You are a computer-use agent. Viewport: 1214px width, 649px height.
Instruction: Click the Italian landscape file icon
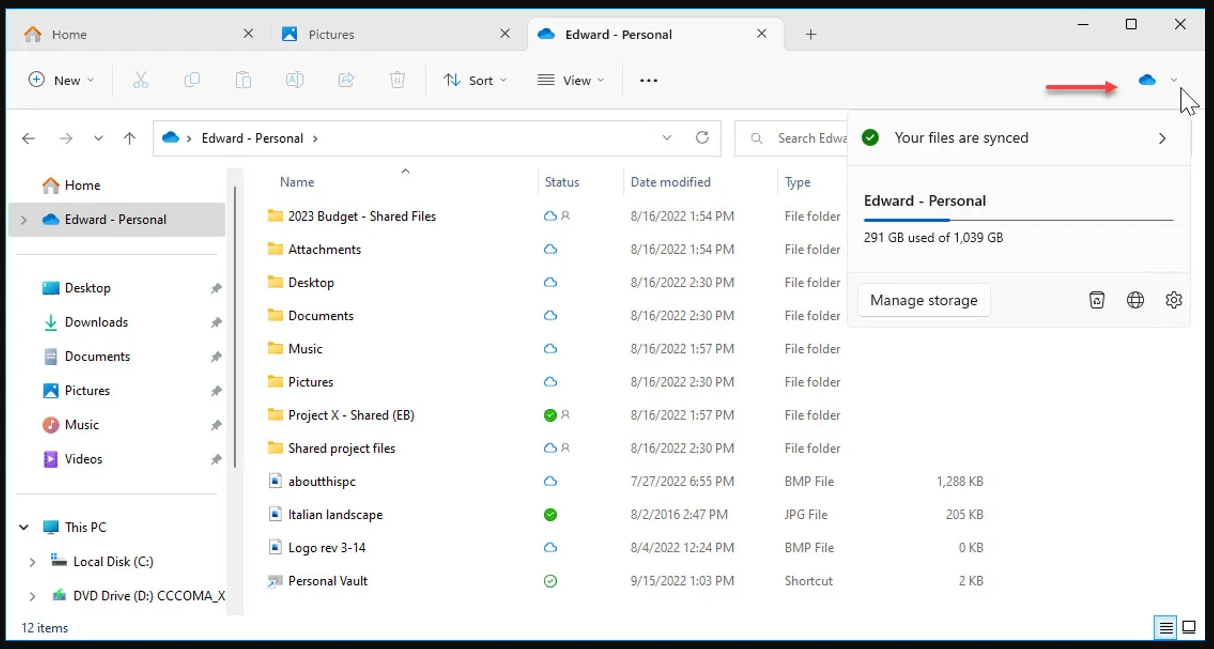point(276,514)
